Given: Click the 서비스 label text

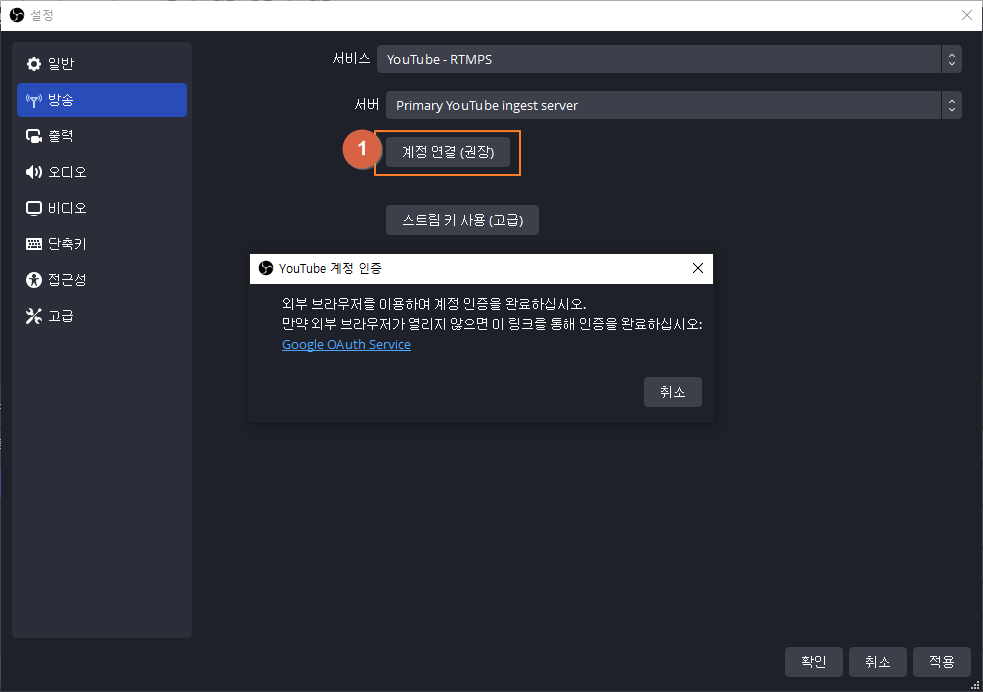Looking at the screenshot, I should pyautogui.click(x=351, y=59).
